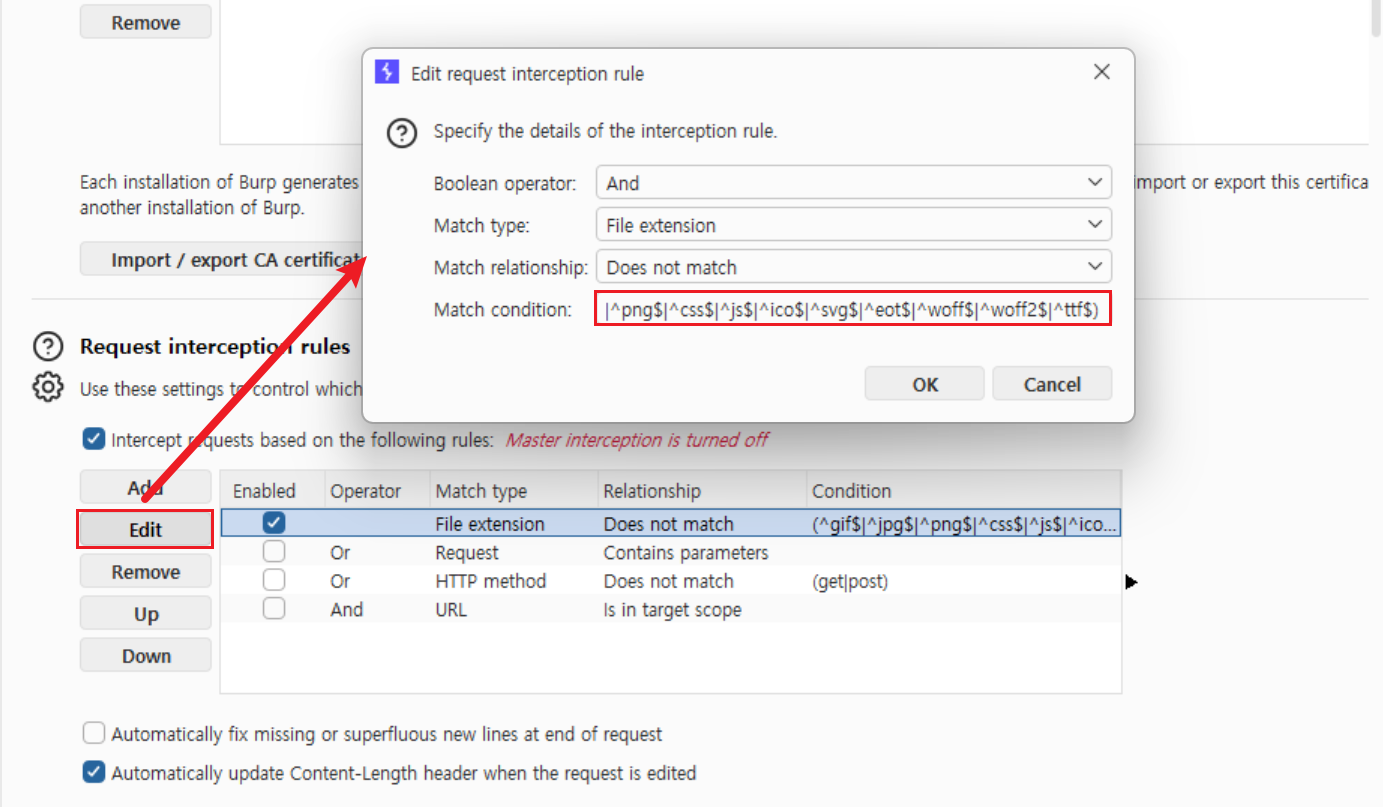
Task: Move the selected rule Down
Action: [x=145, y=656]
